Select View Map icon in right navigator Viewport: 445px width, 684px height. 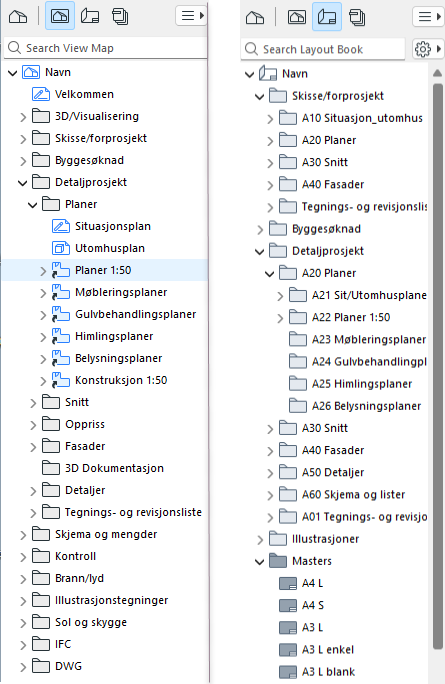click(x=297, y=17)
